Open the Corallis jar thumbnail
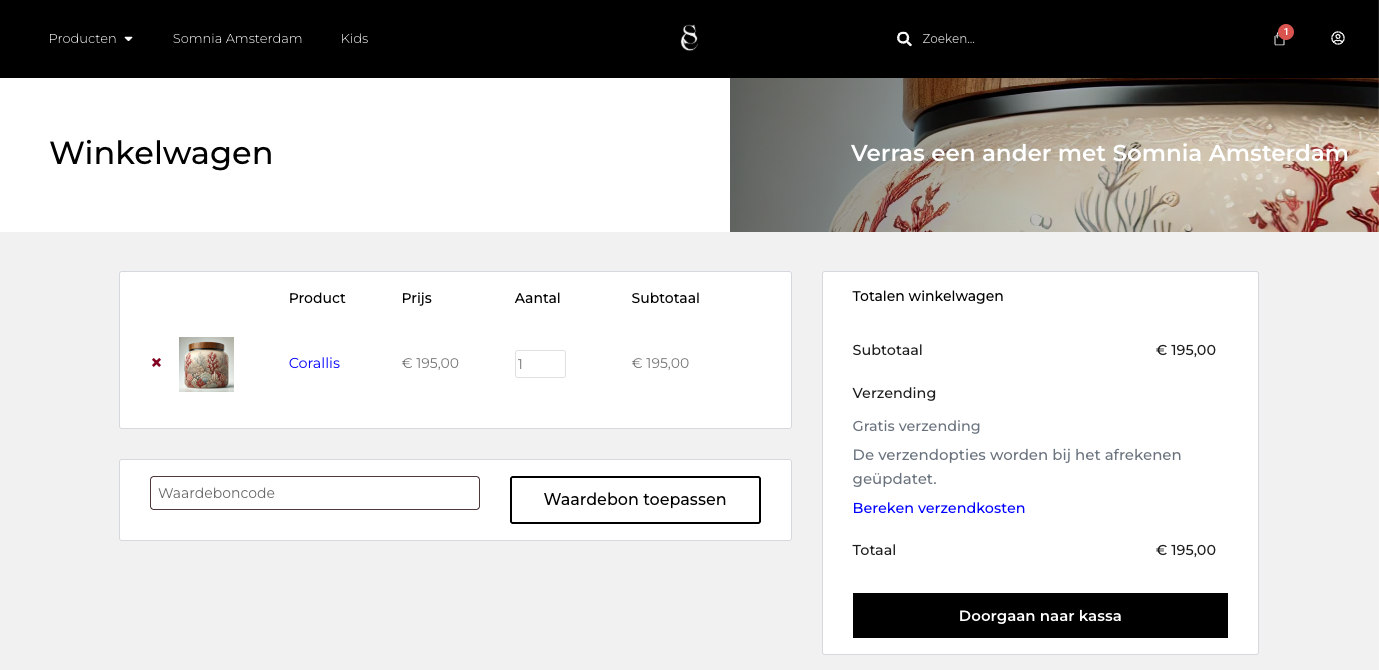The image size is (1379, 670). coord(206,364)
